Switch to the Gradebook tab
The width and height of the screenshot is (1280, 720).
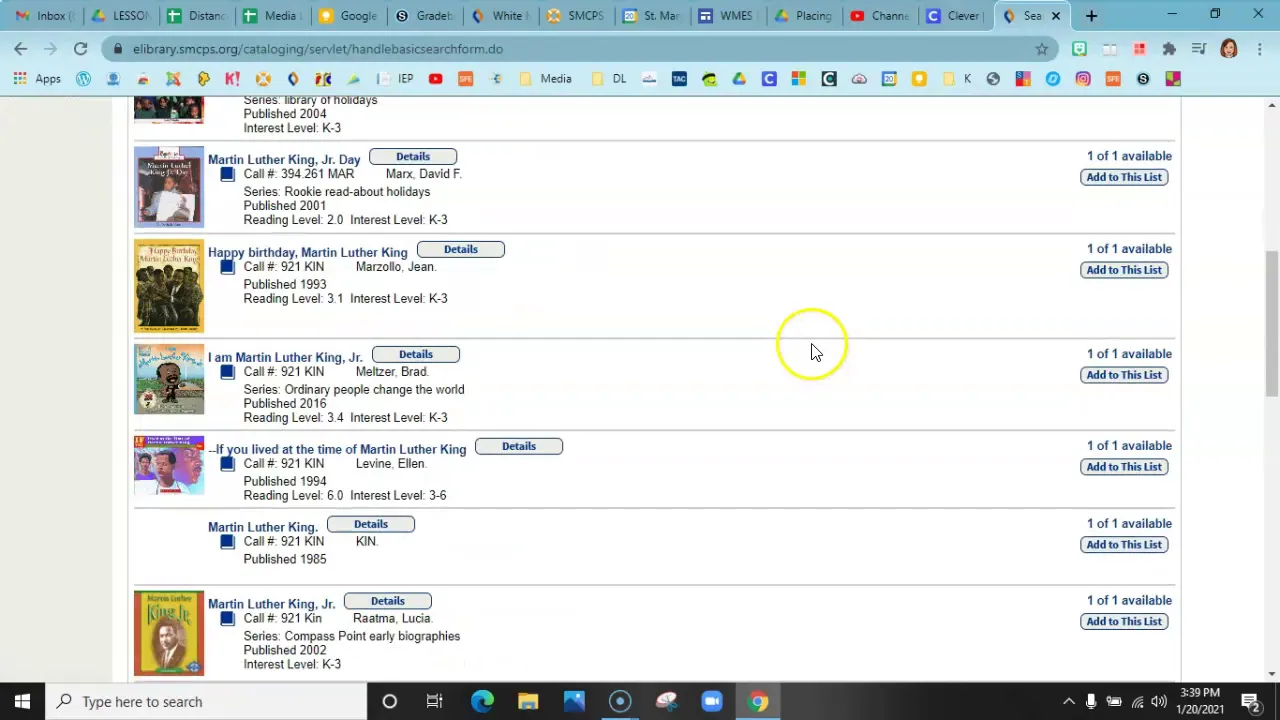424,15
